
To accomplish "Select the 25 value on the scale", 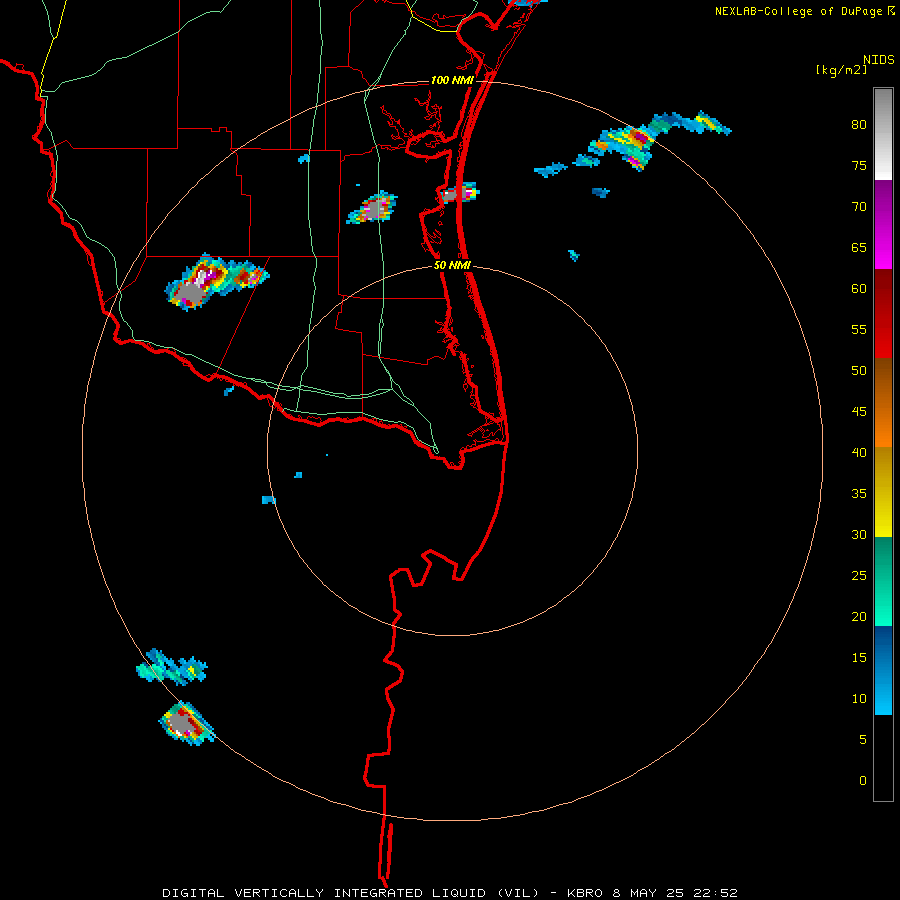I will pyautogui.click(x=859, y=576).
